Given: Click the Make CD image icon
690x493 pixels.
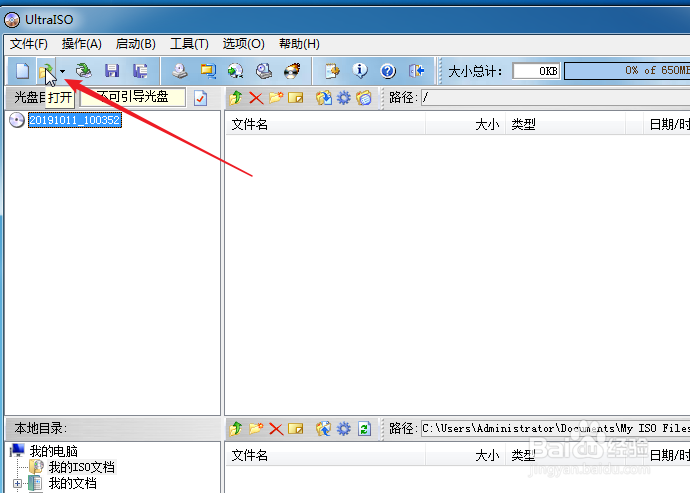Looking at the screenshot, I should 180,71.
